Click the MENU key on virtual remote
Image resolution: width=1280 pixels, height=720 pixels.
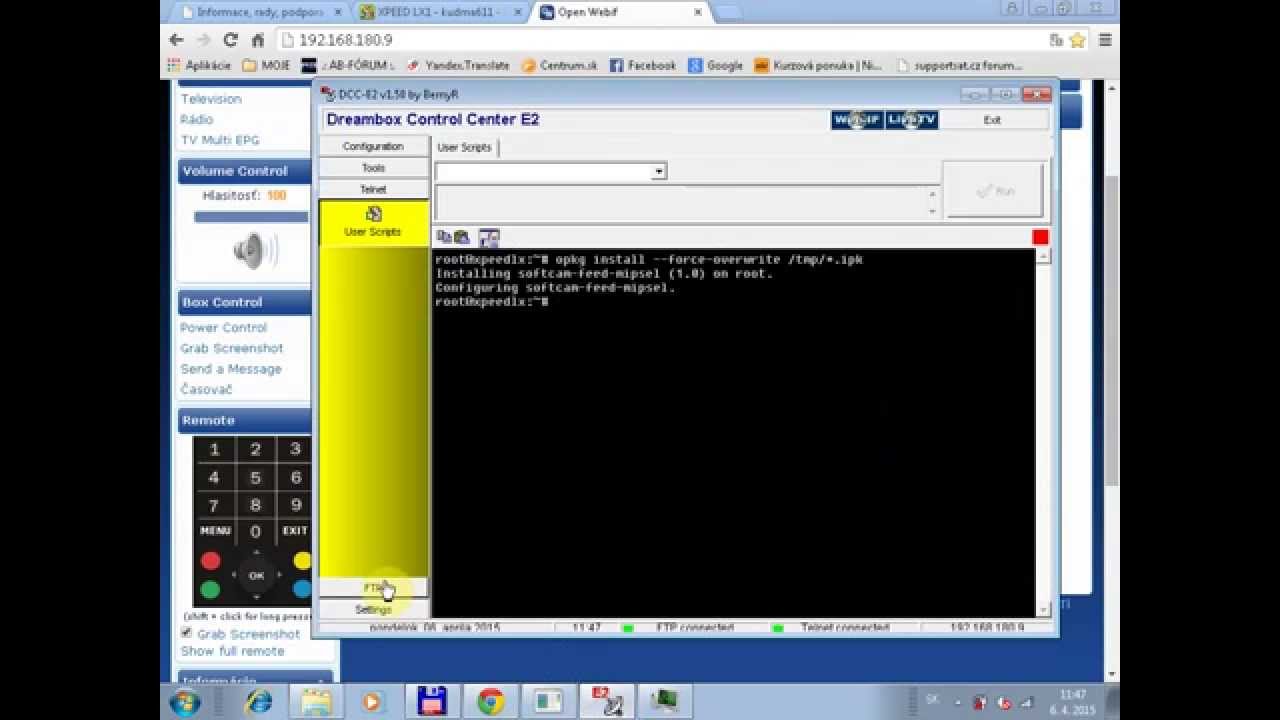tap(215, 531)
